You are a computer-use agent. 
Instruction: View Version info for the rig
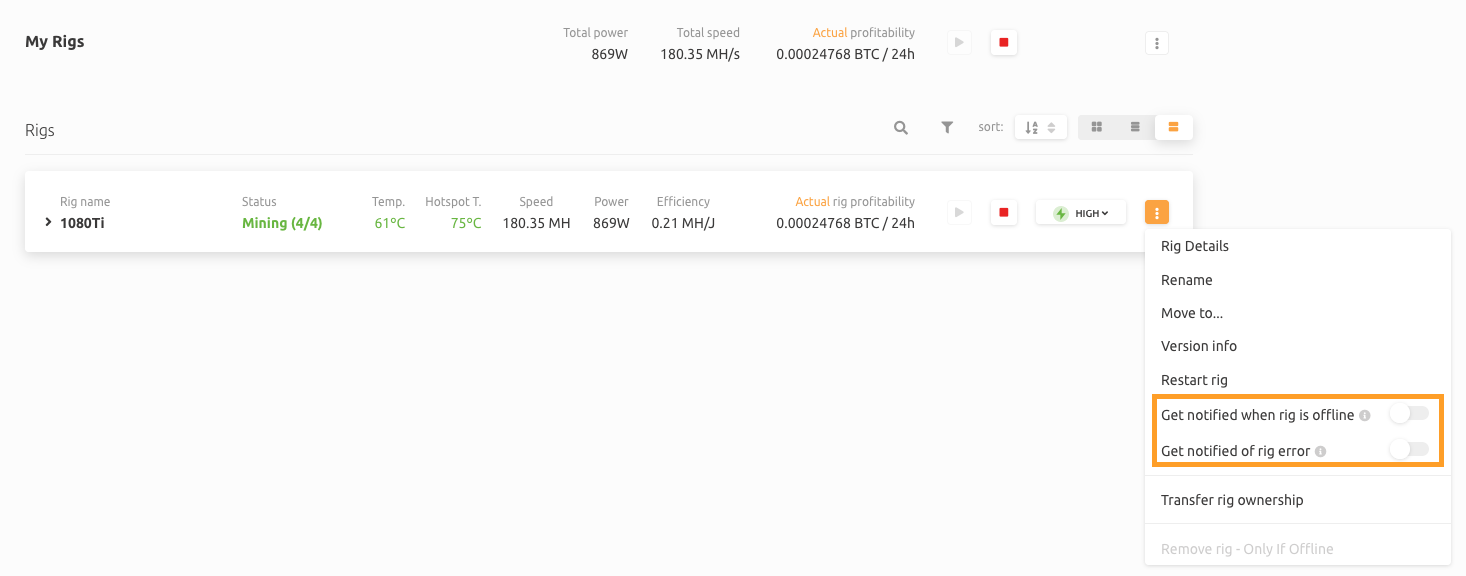[x=1198, y=345]
